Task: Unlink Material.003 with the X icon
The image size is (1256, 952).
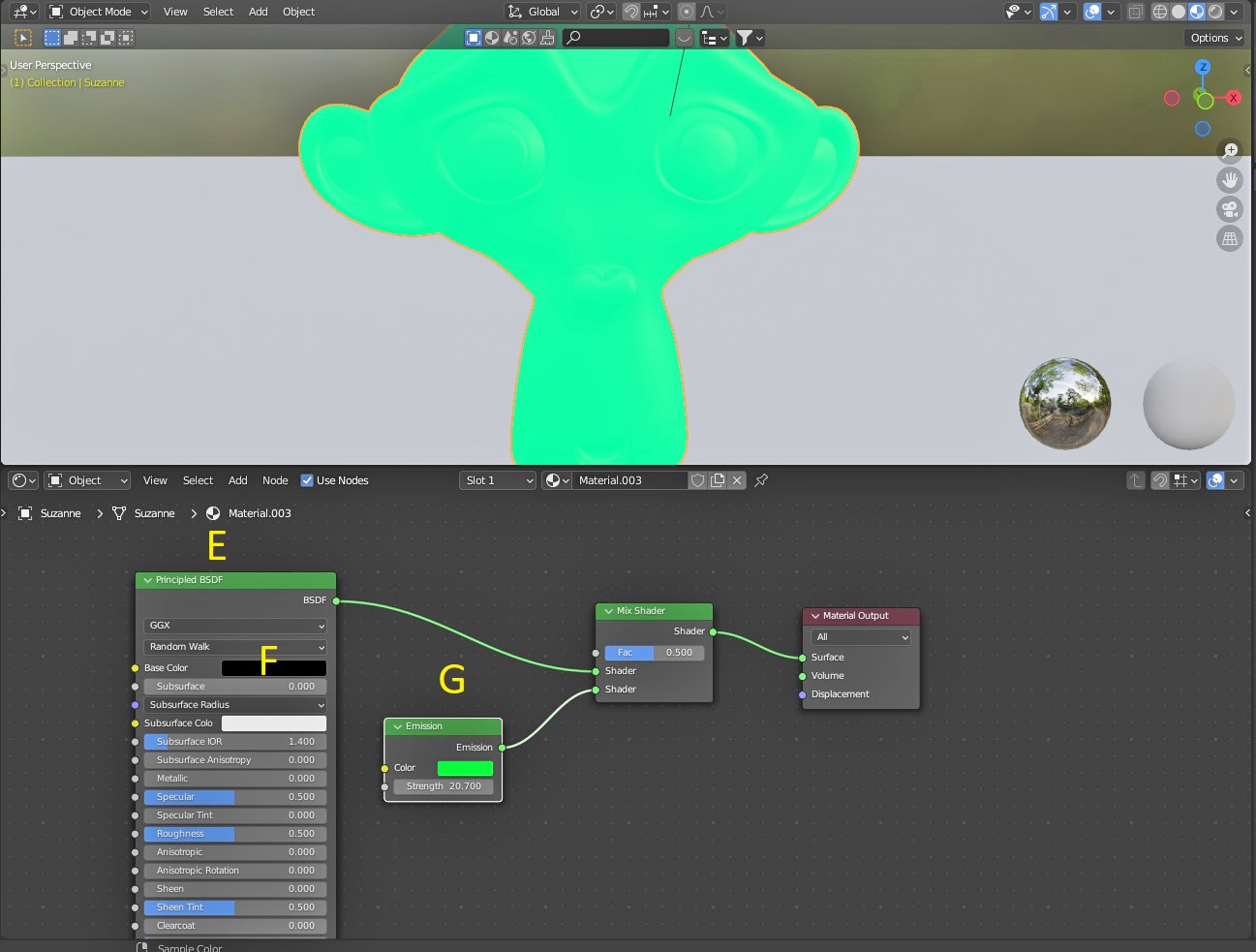Action: [737, 480]
